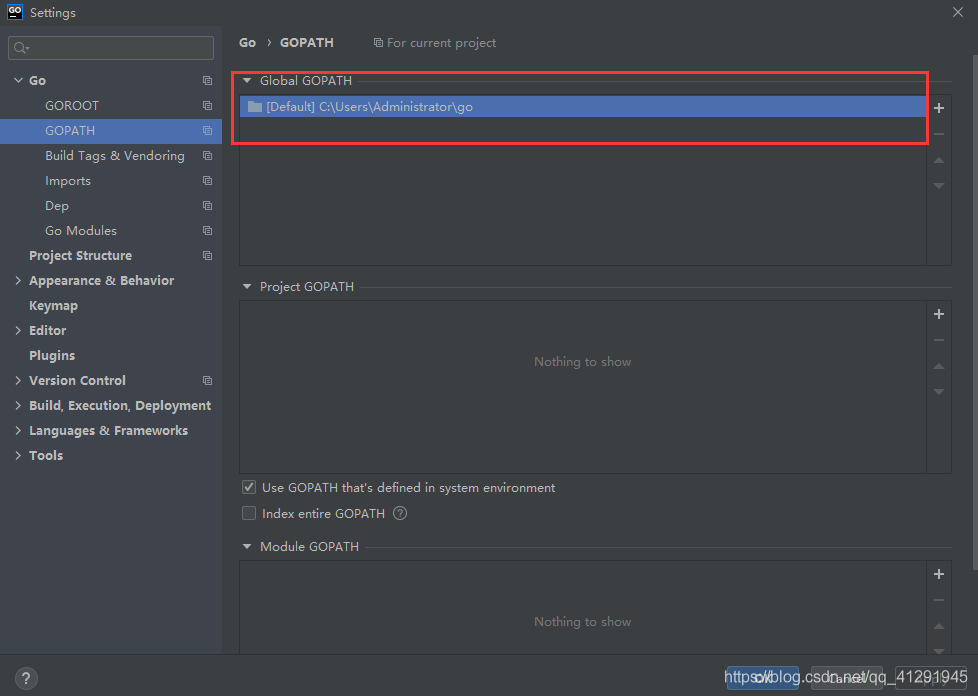Open Go Modules settings page
This screenshot has height=696, width=978.
81,231
